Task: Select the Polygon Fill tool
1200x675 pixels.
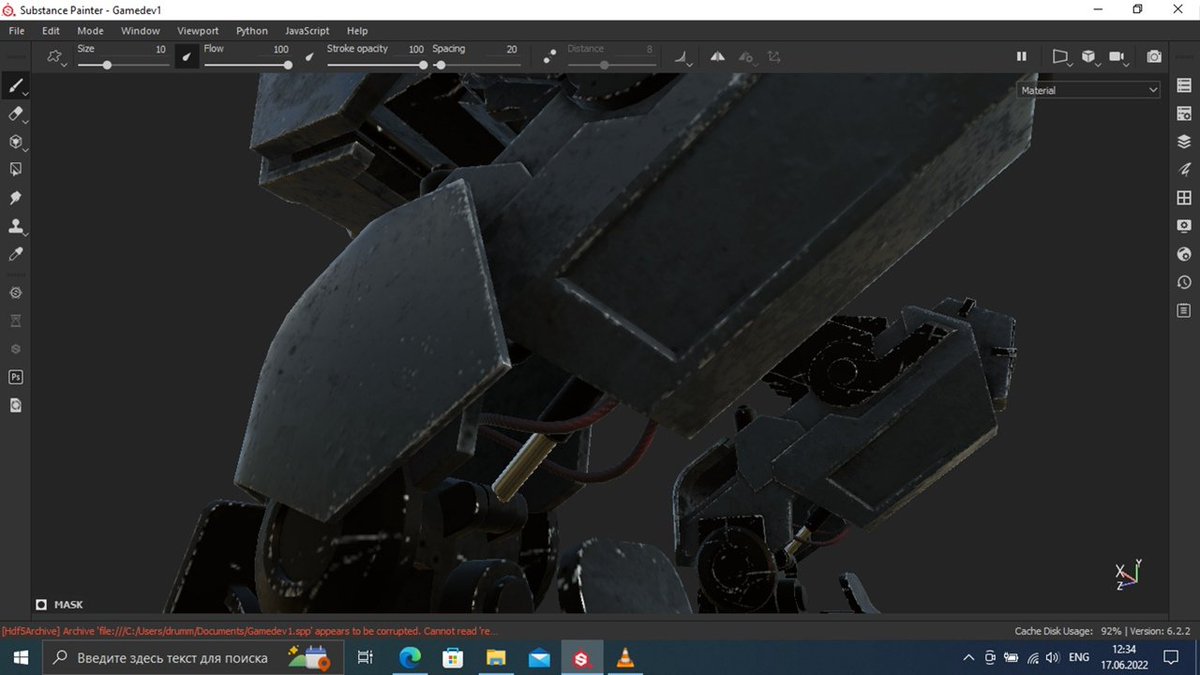Action: tap(15, 170)
